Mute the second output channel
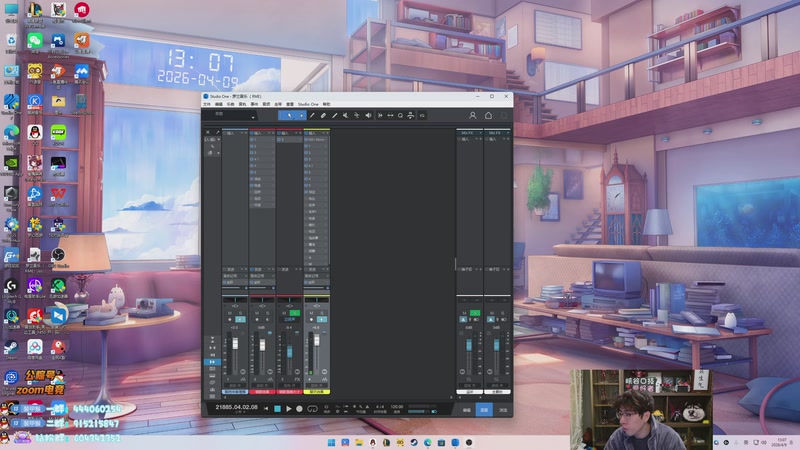Screen dimensions: 800x450 [491, 313]
